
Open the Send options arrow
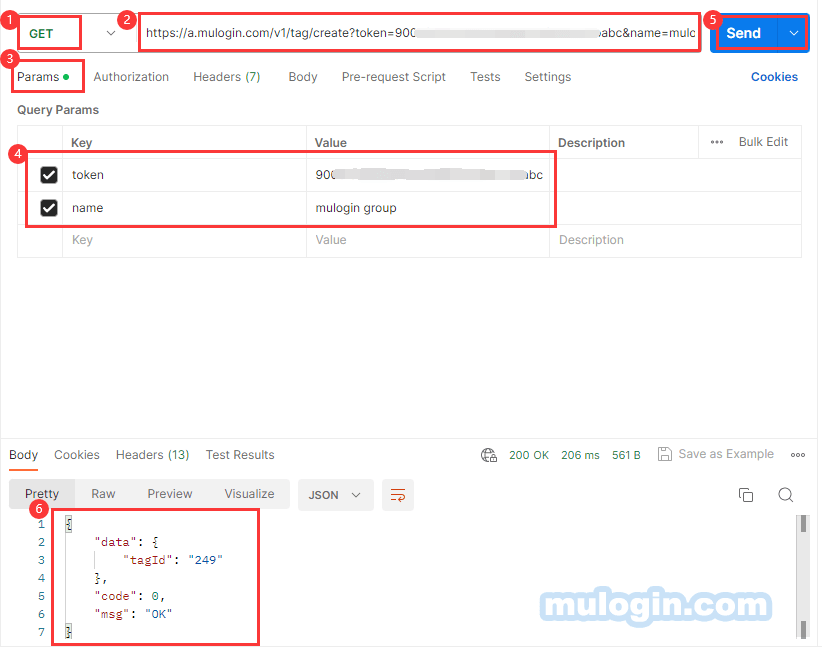794,33
